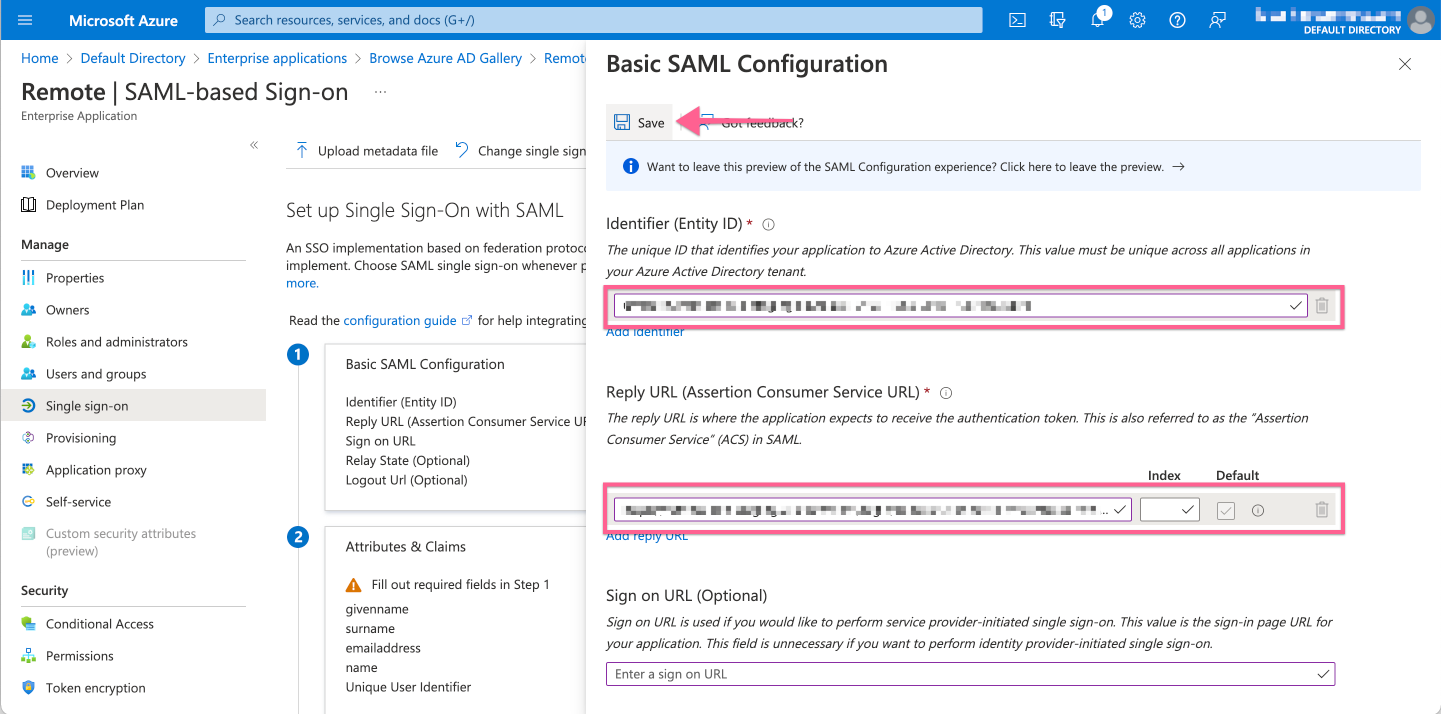Open the notifications bell
Screen dimensions: 1441x714
pos(1097,20)
